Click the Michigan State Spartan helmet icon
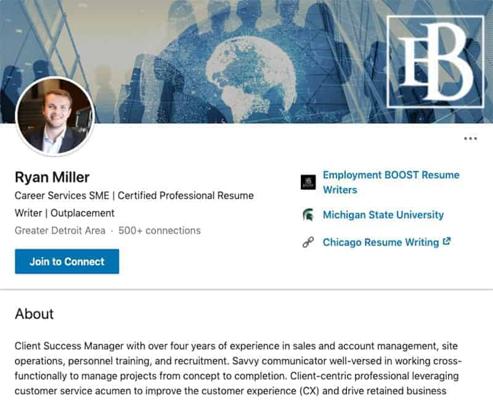 coord(308,215)
